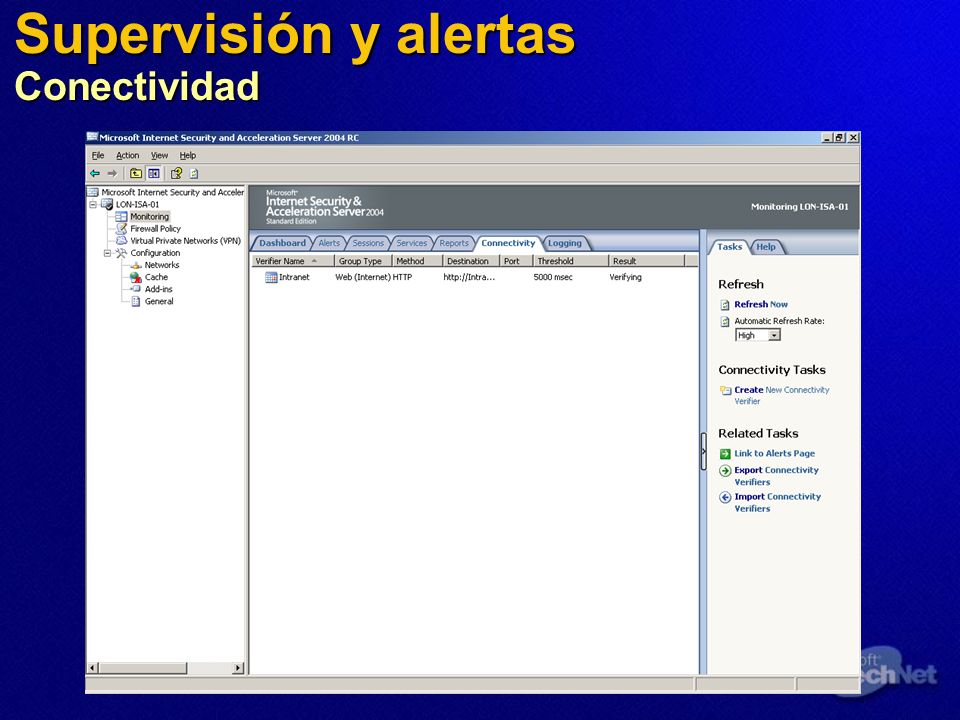The width and height of the screenshot is (960, 720).
Task: Collapse the Configuration tree node
Action: 107,253
